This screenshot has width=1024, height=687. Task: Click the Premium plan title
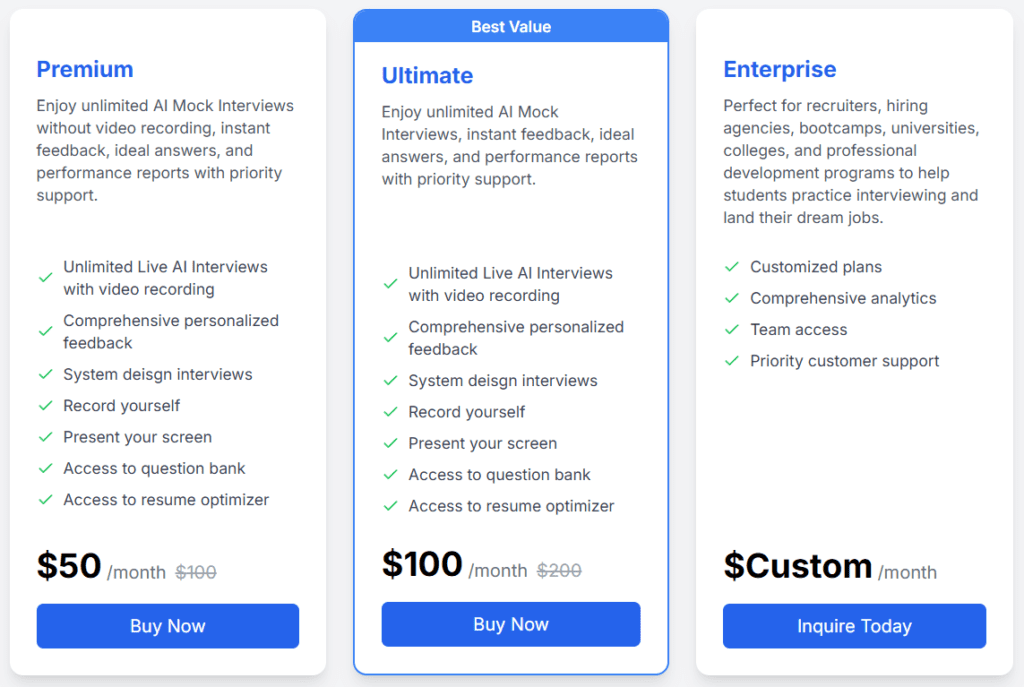(85, 69)
